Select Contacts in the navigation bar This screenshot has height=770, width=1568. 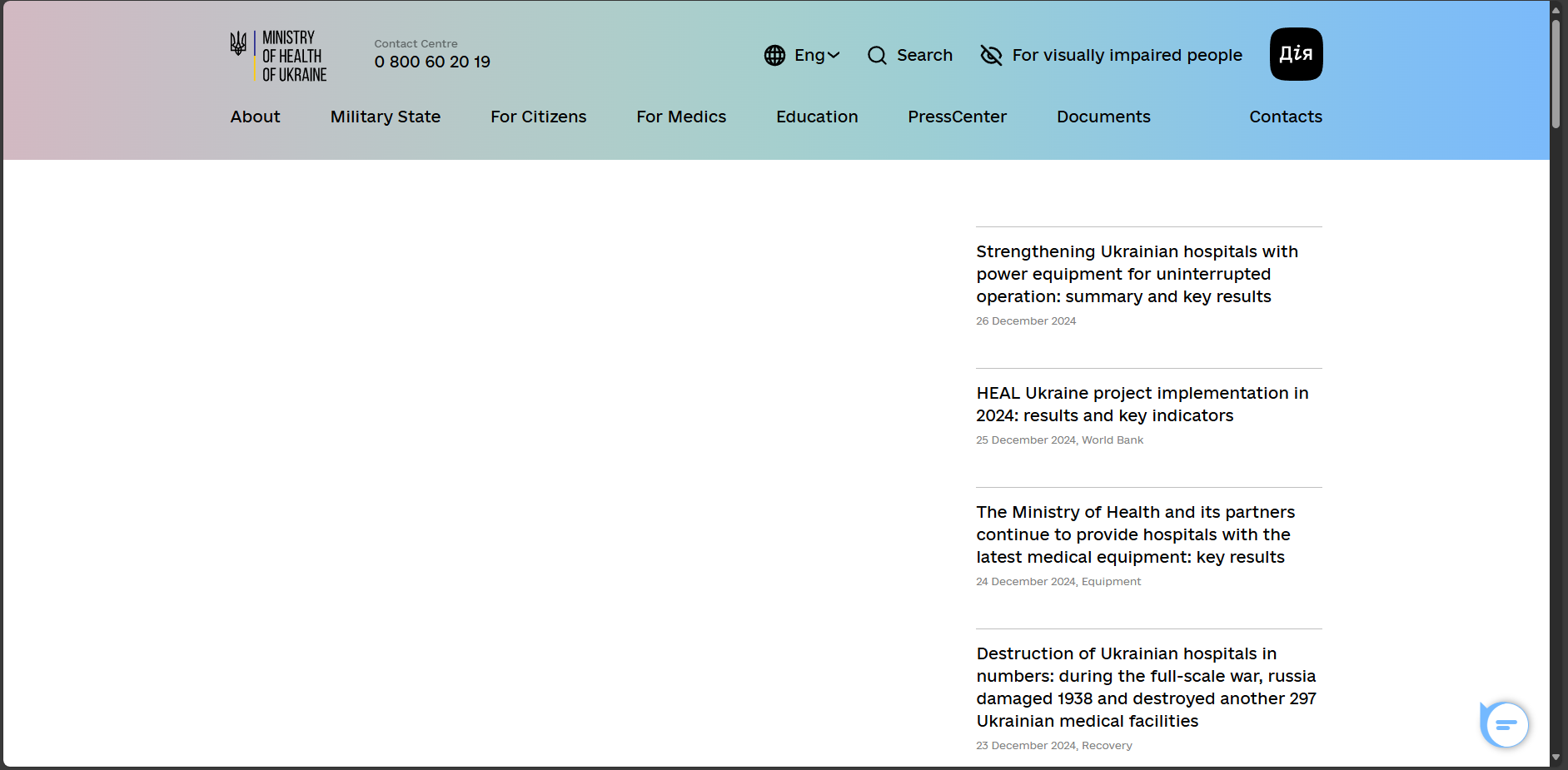click(x=1285, y=117)
